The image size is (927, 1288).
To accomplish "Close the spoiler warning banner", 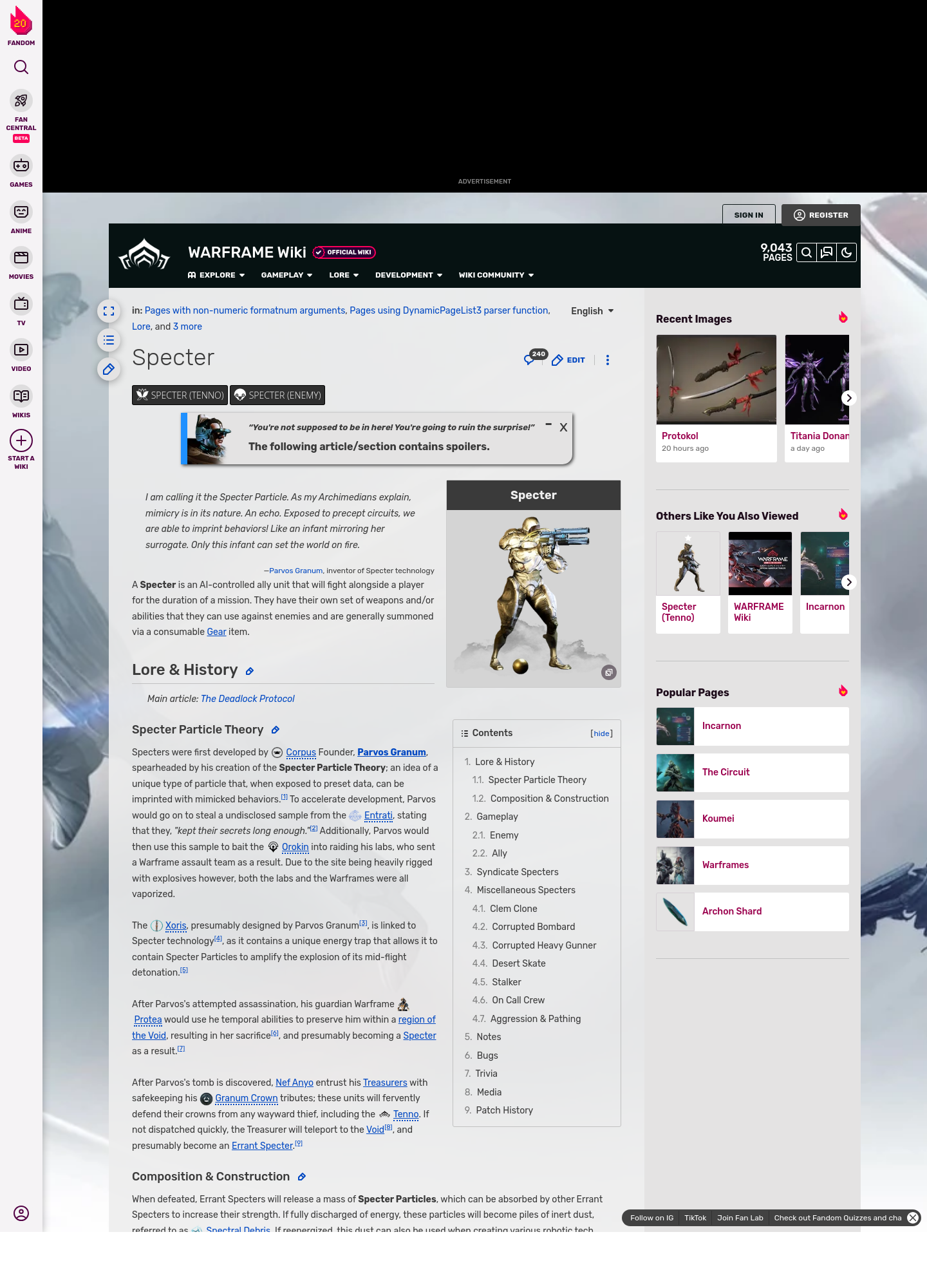I will click(x=563, y=428).
